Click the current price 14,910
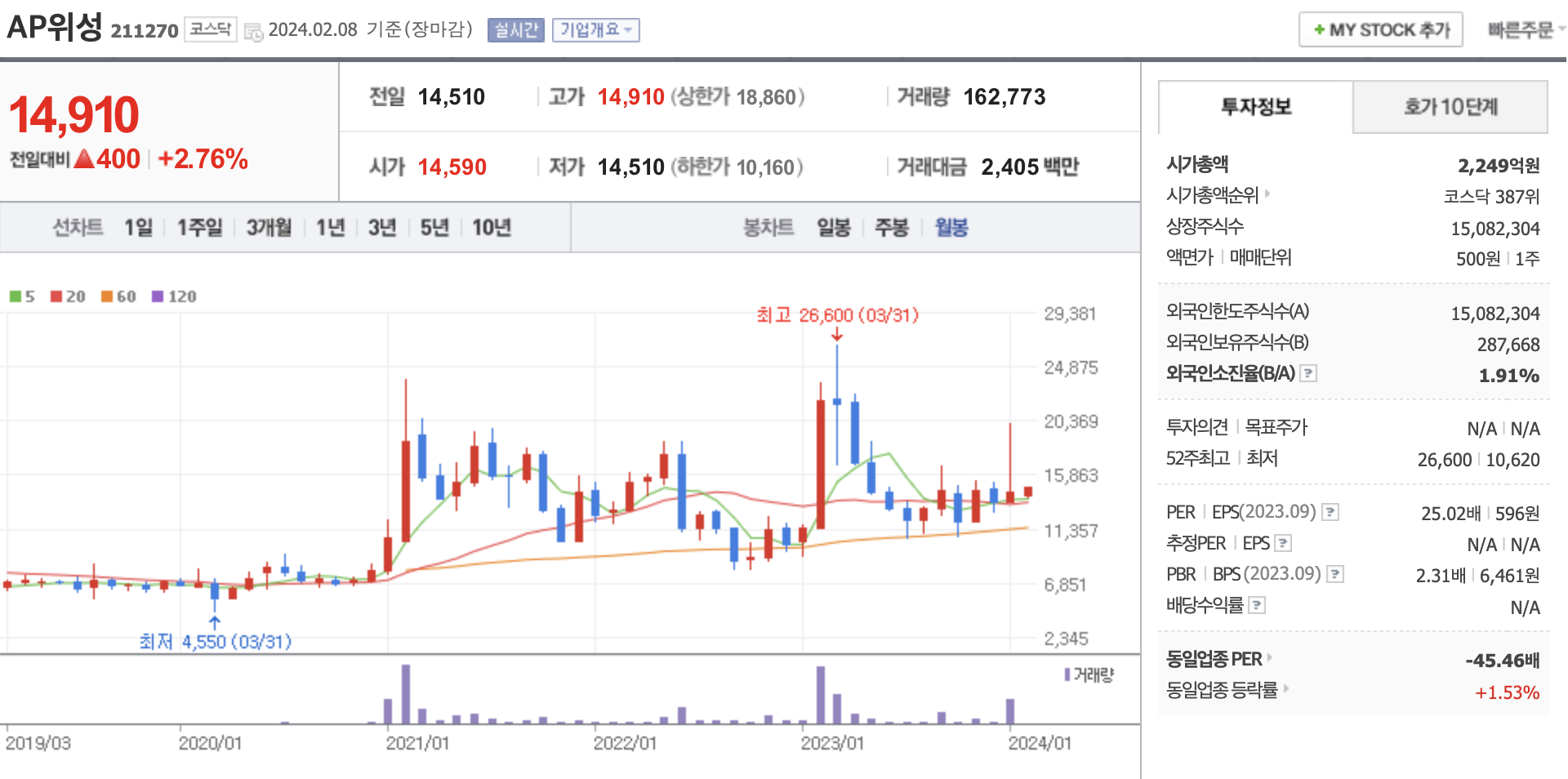Screen dimensions: 1568x779 point(74,114)
